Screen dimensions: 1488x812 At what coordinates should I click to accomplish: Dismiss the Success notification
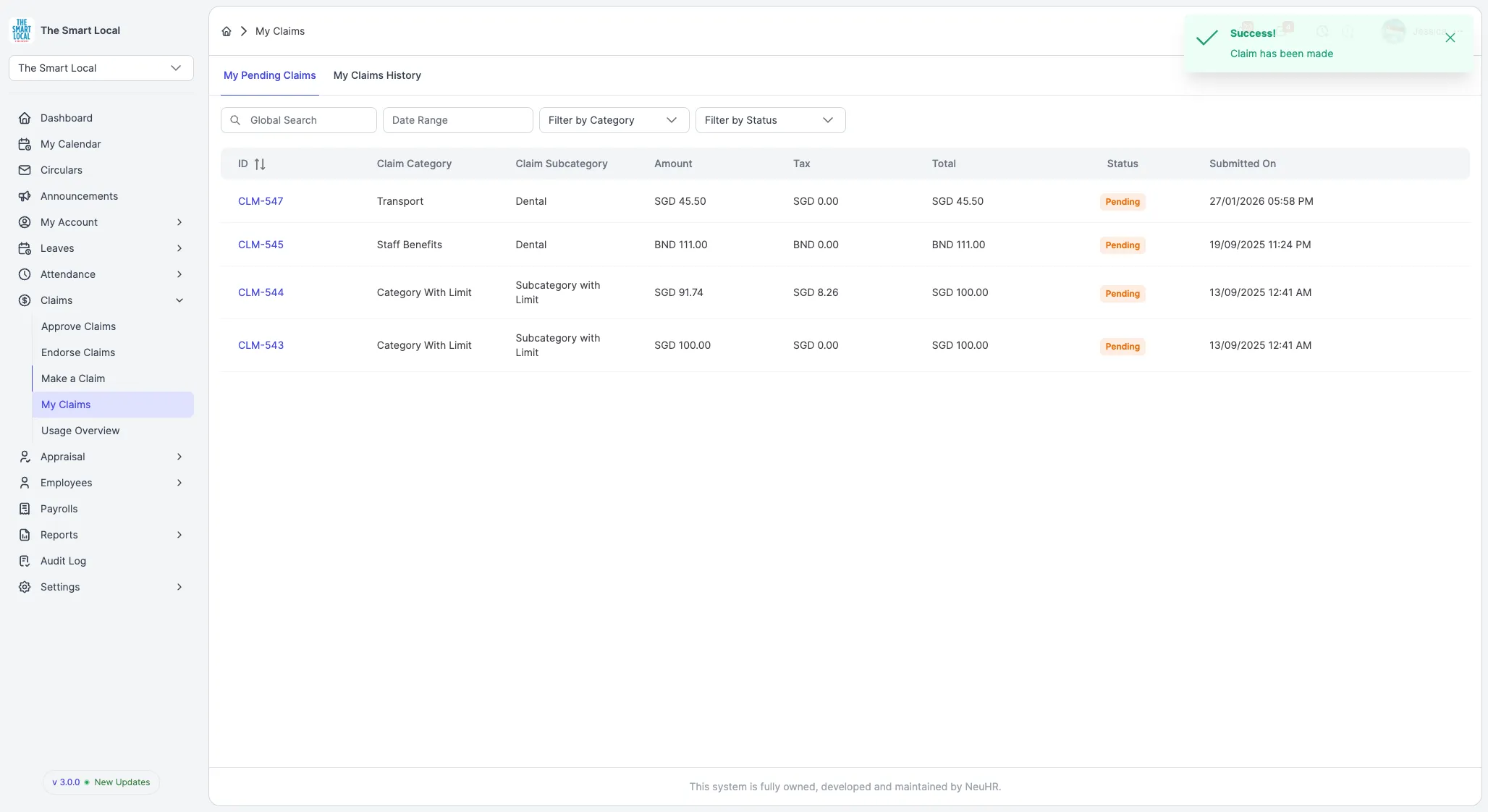1450,38
